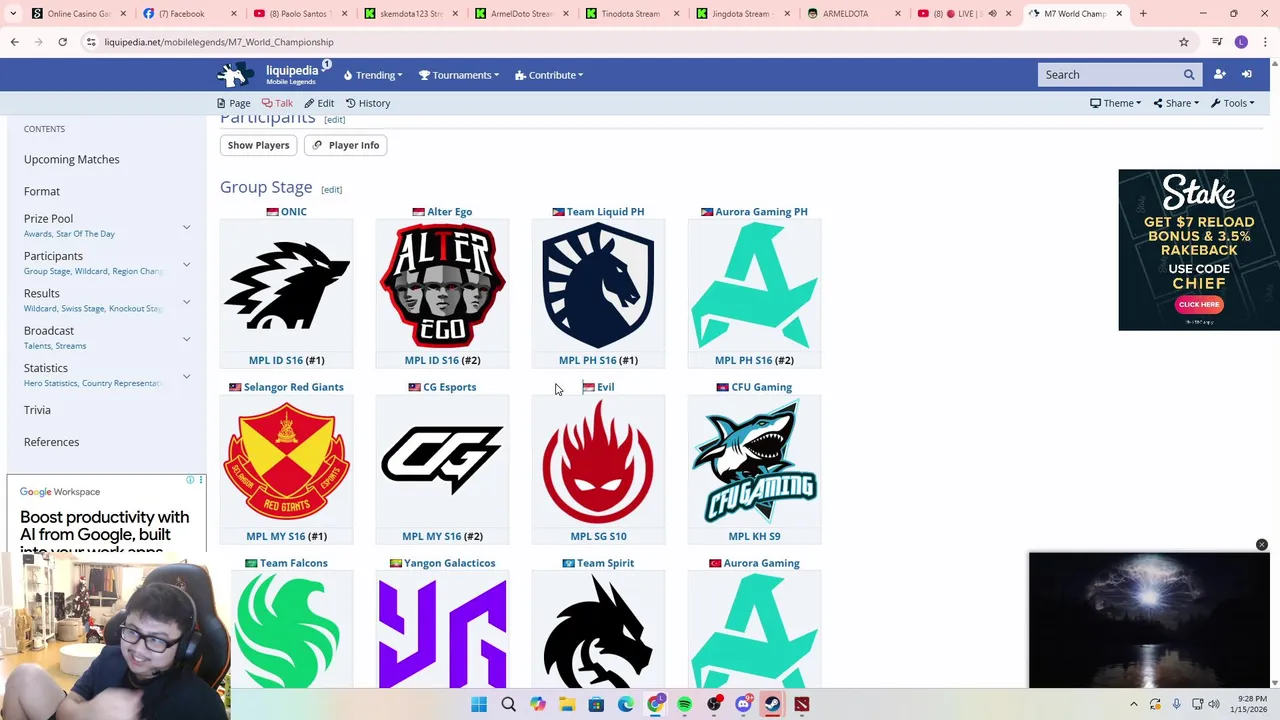Expand Participants in contents sidebar
The height and width of the screenshot is (720, 1280).
[x=186, y=264]
